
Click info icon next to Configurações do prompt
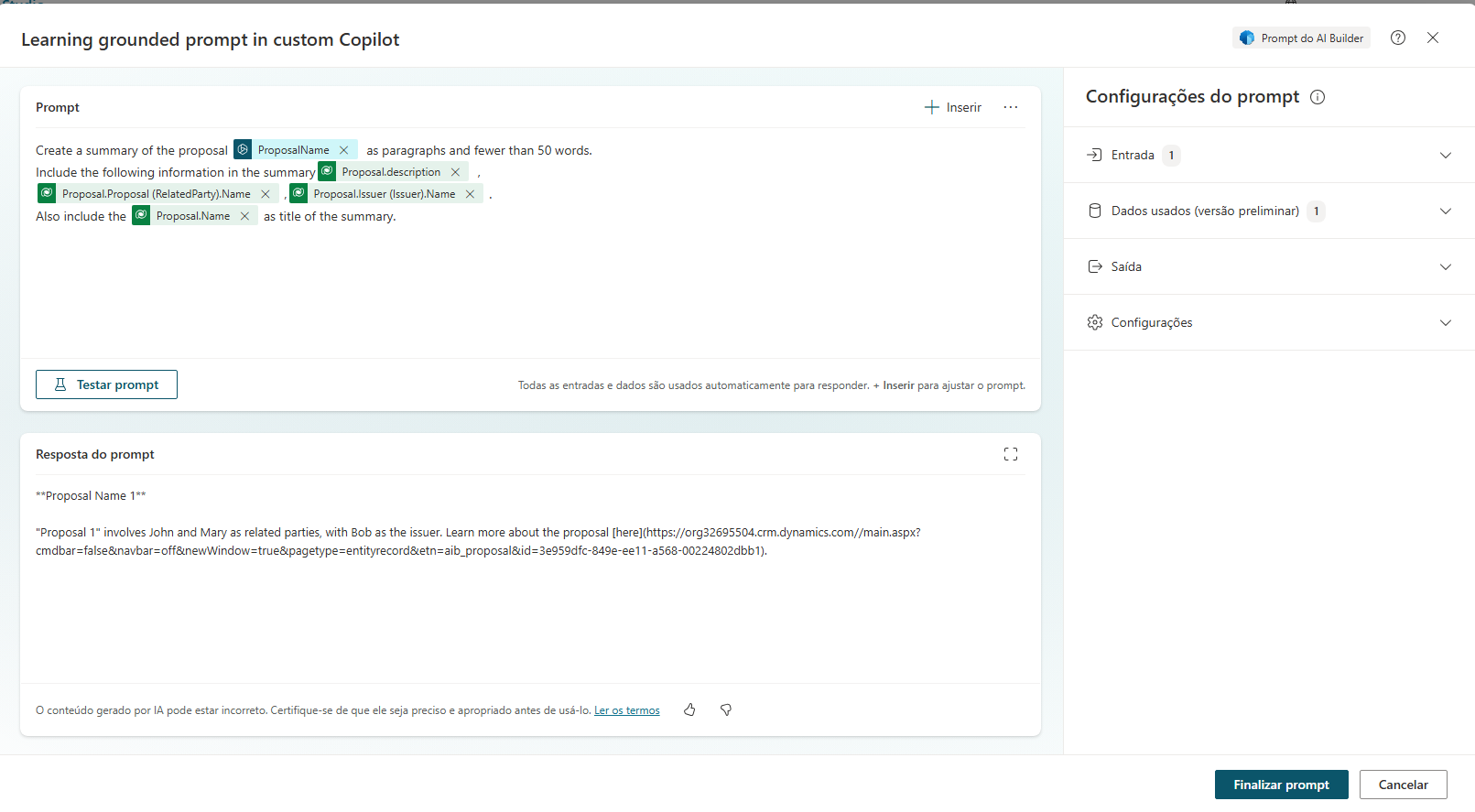click(x=1318, y=97)
